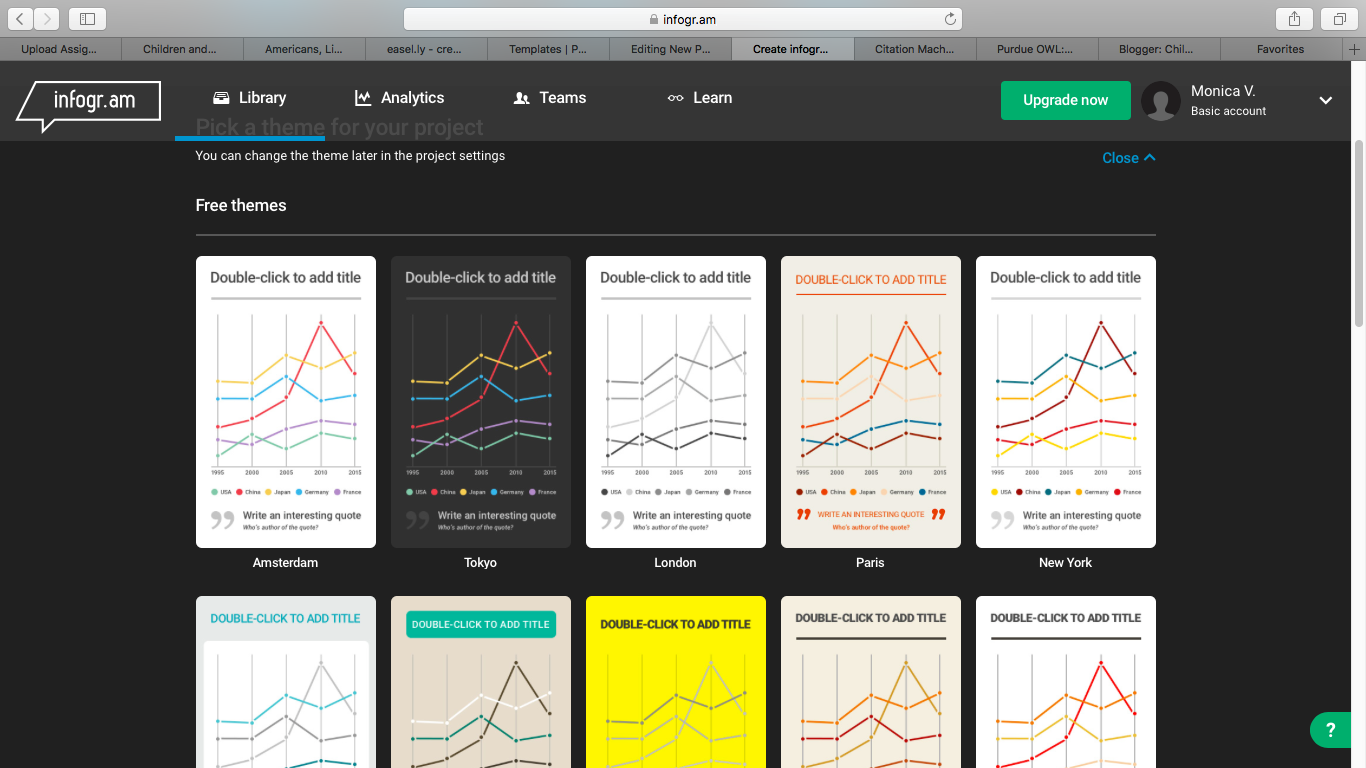The height and width of the screenshot is (768, 1366).
Task: Switch to the Favorites tab
Action: click(1281, 49)
